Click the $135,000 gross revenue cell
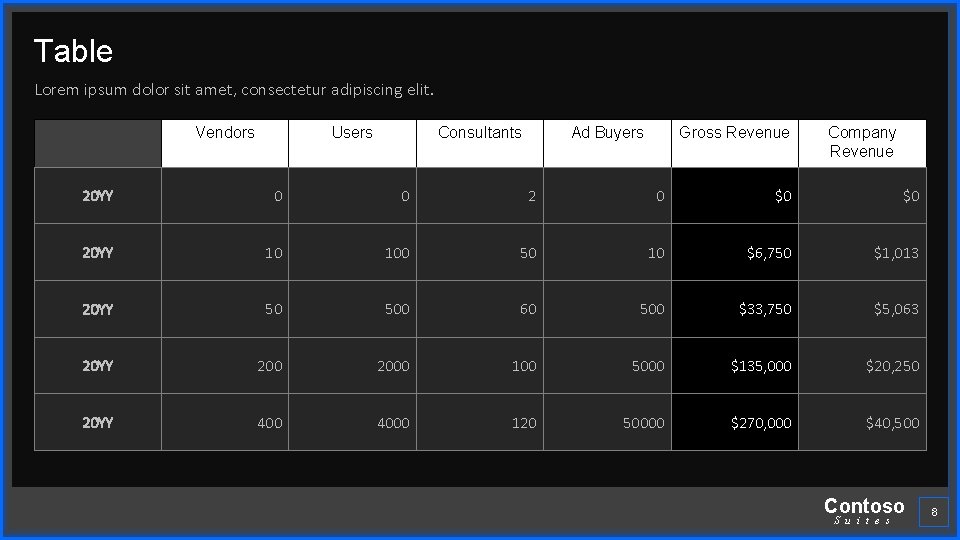Screen dimensions: 960x540 tap(735, 366)
